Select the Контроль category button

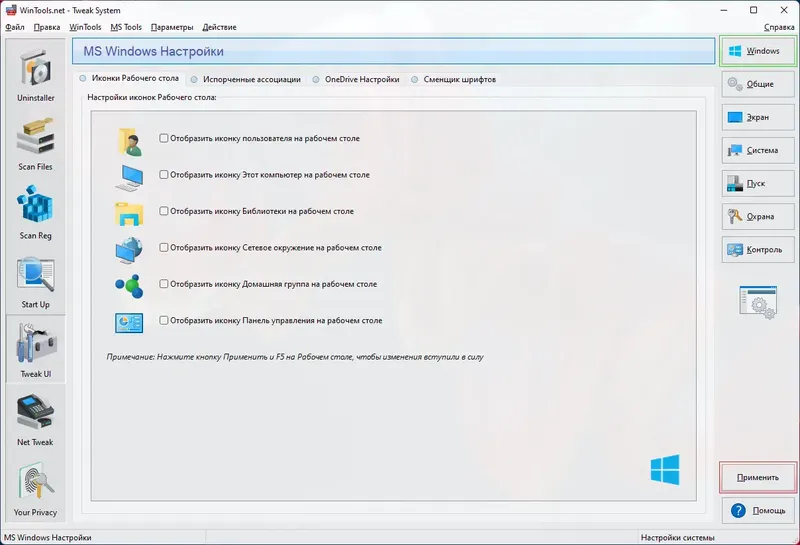coord(758,250)
